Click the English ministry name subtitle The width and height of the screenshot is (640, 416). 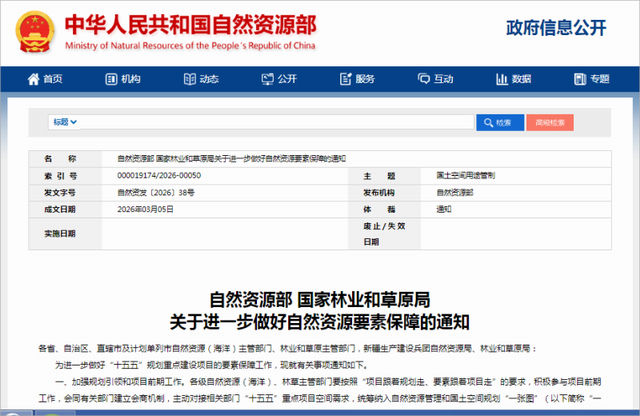(190, 46)
